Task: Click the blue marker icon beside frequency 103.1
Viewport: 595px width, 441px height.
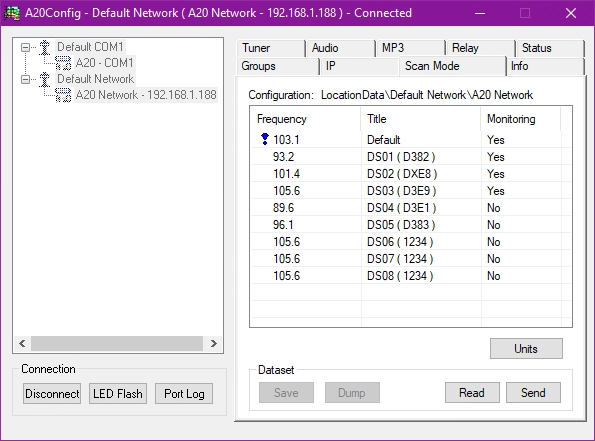Action: click(264, 139)
